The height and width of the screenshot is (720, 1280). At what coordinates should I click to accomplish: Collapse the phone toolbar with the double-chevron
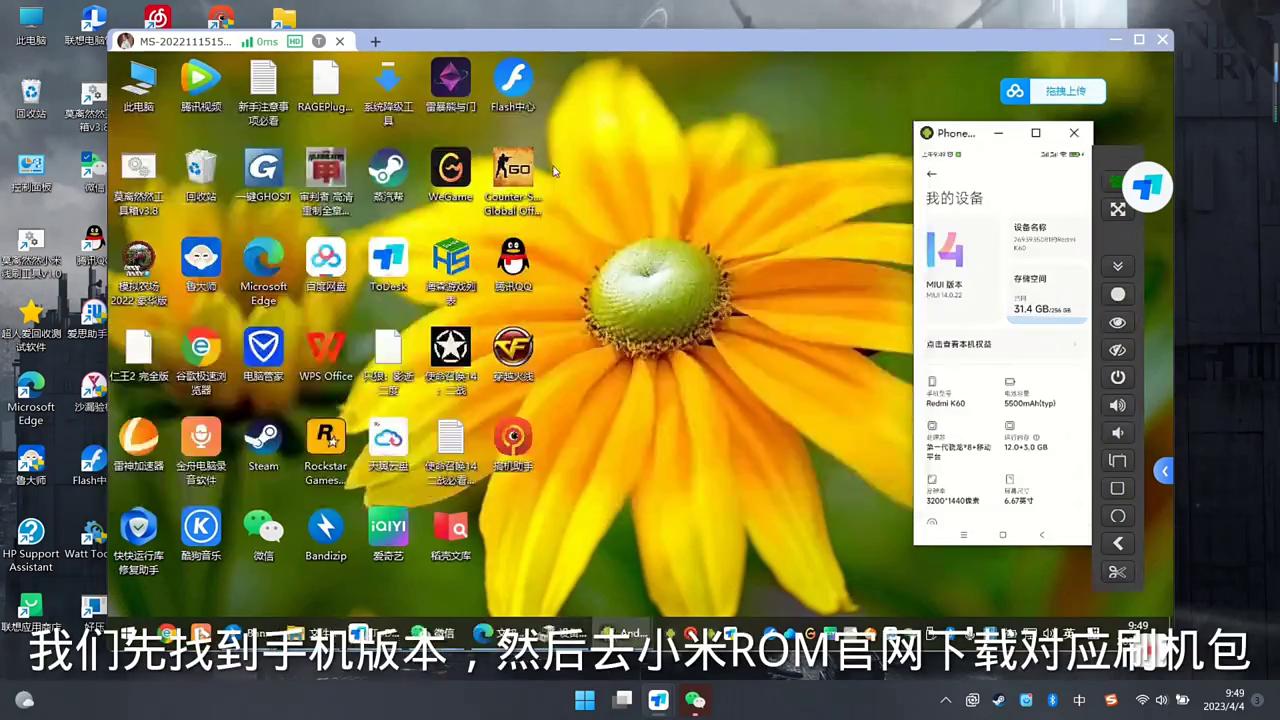point(1118,265)
